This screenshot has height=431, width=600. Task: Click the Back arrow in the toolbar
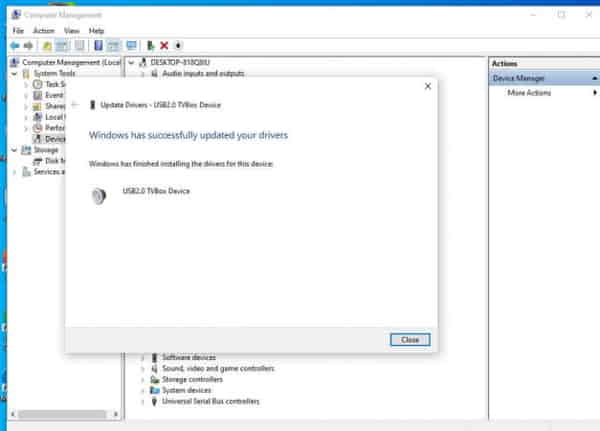click(15, 46)
